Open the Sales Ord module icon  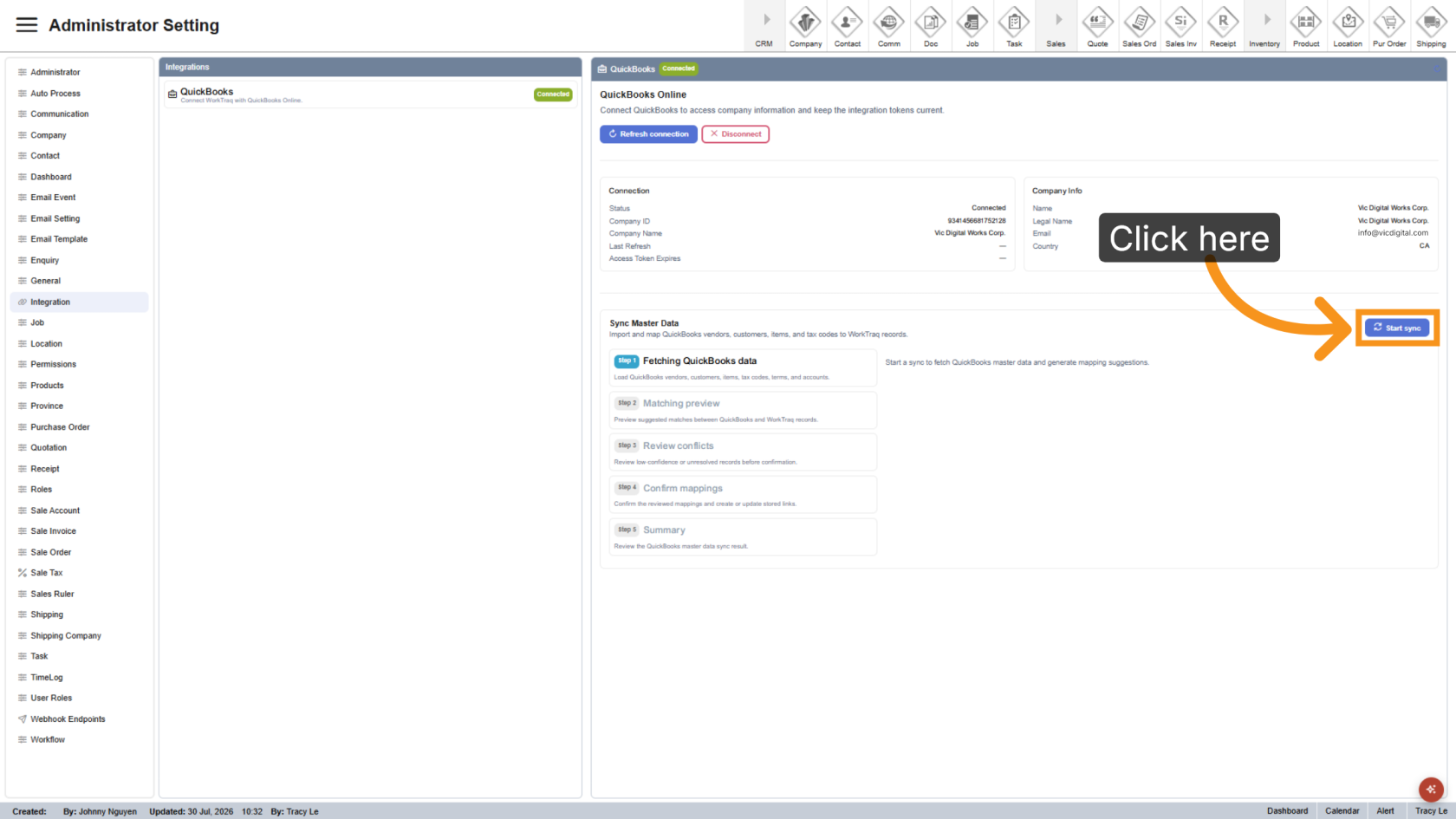point(1139,26)
